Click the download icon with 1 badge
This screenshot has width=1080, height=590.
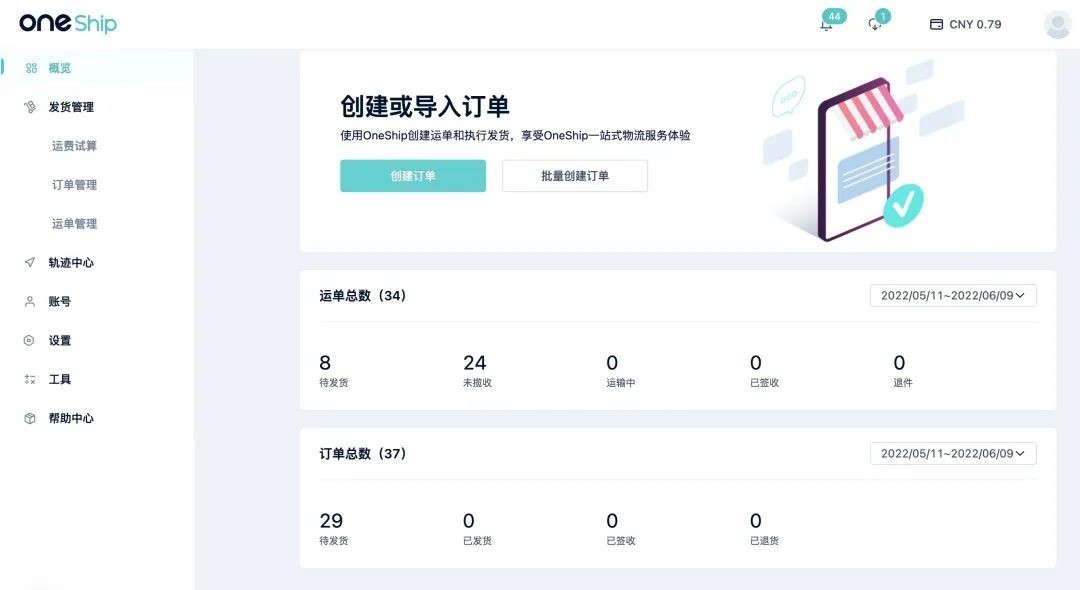click(x=875, y=25)
